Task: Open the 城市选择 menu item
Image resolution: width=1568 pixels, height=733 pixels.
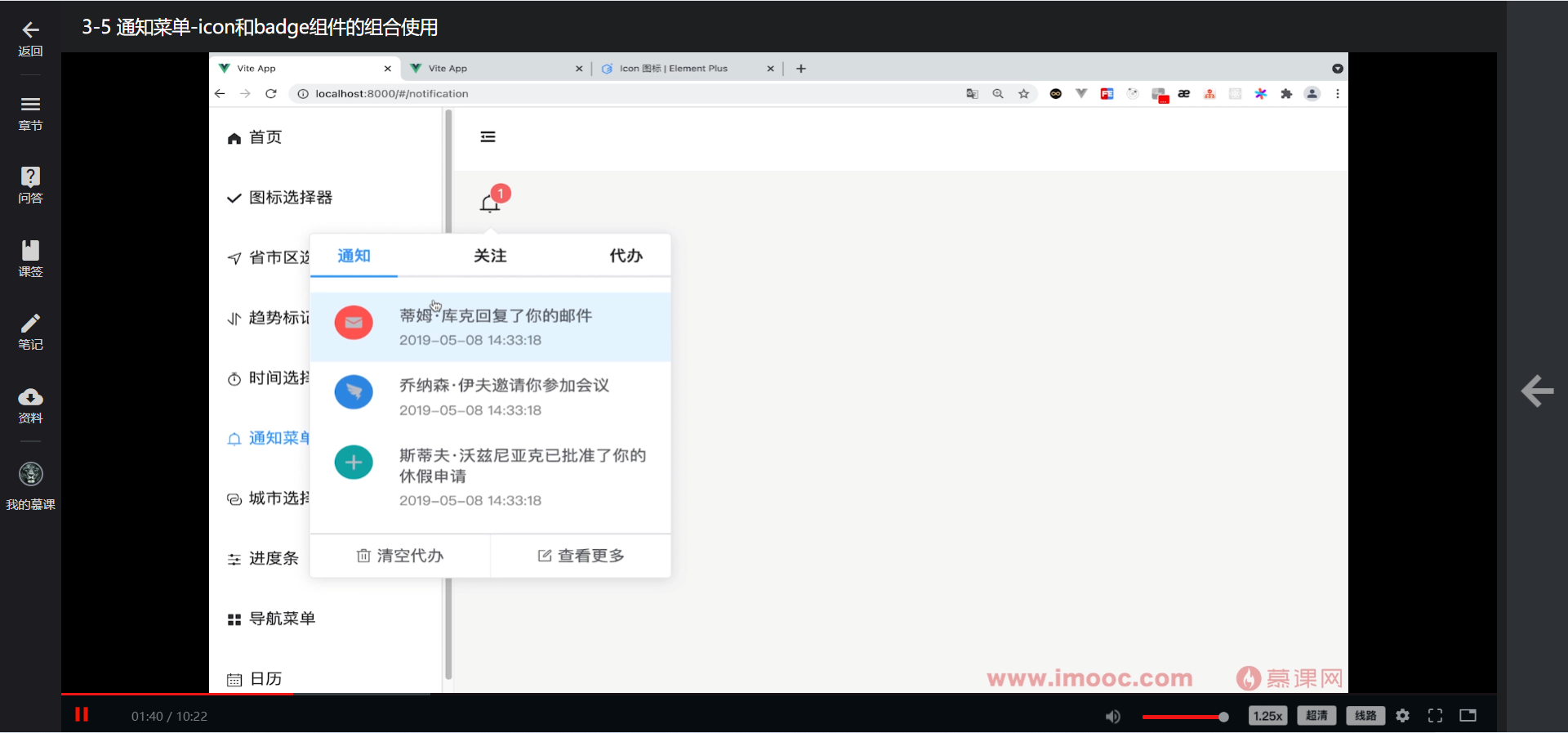Action: pyautogui.click(x=269, y=498)
